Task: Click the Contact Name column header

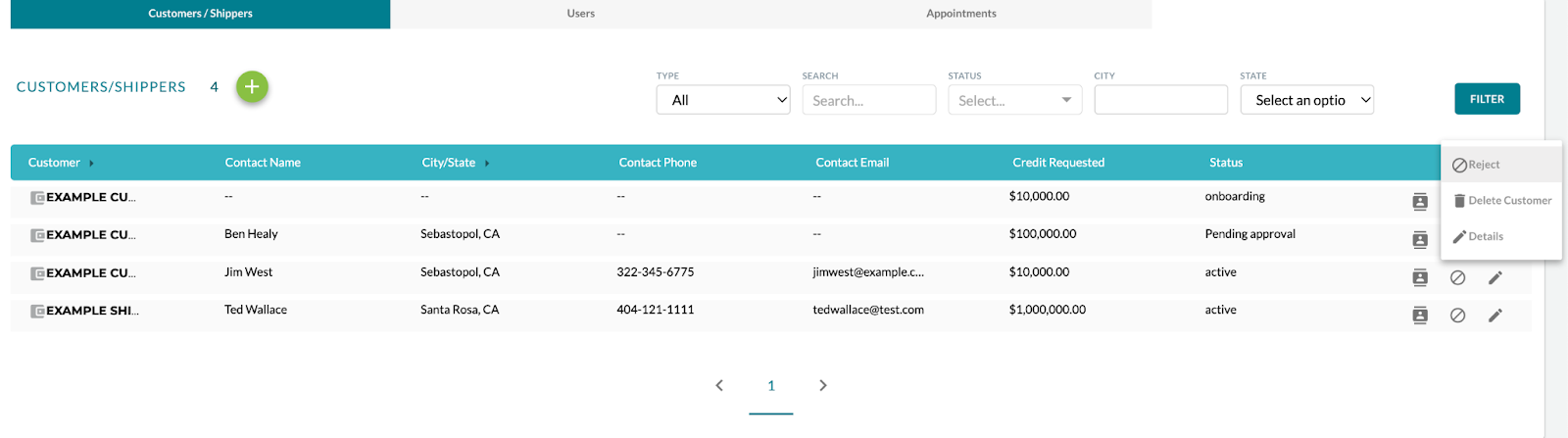Action: tap(263, 163)
